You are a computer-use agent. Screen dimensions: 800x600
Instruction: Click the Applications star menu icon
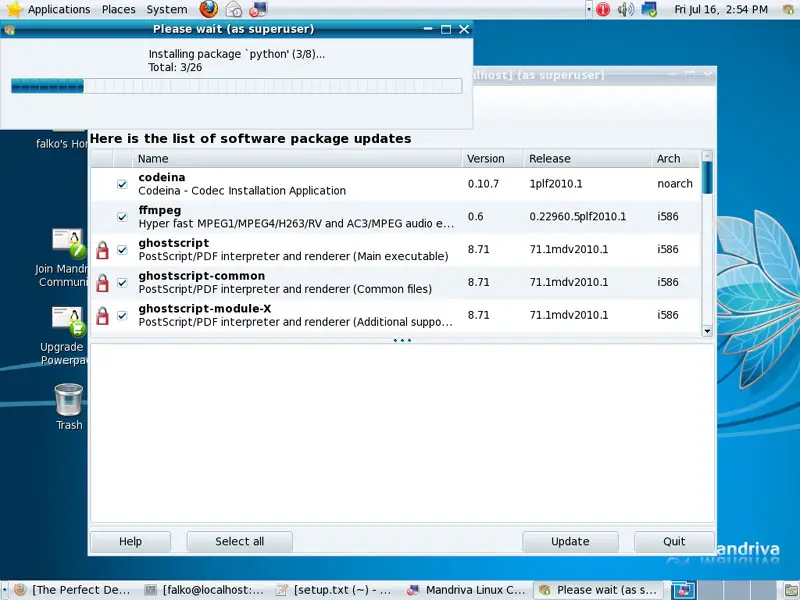[x=14, y=9]
